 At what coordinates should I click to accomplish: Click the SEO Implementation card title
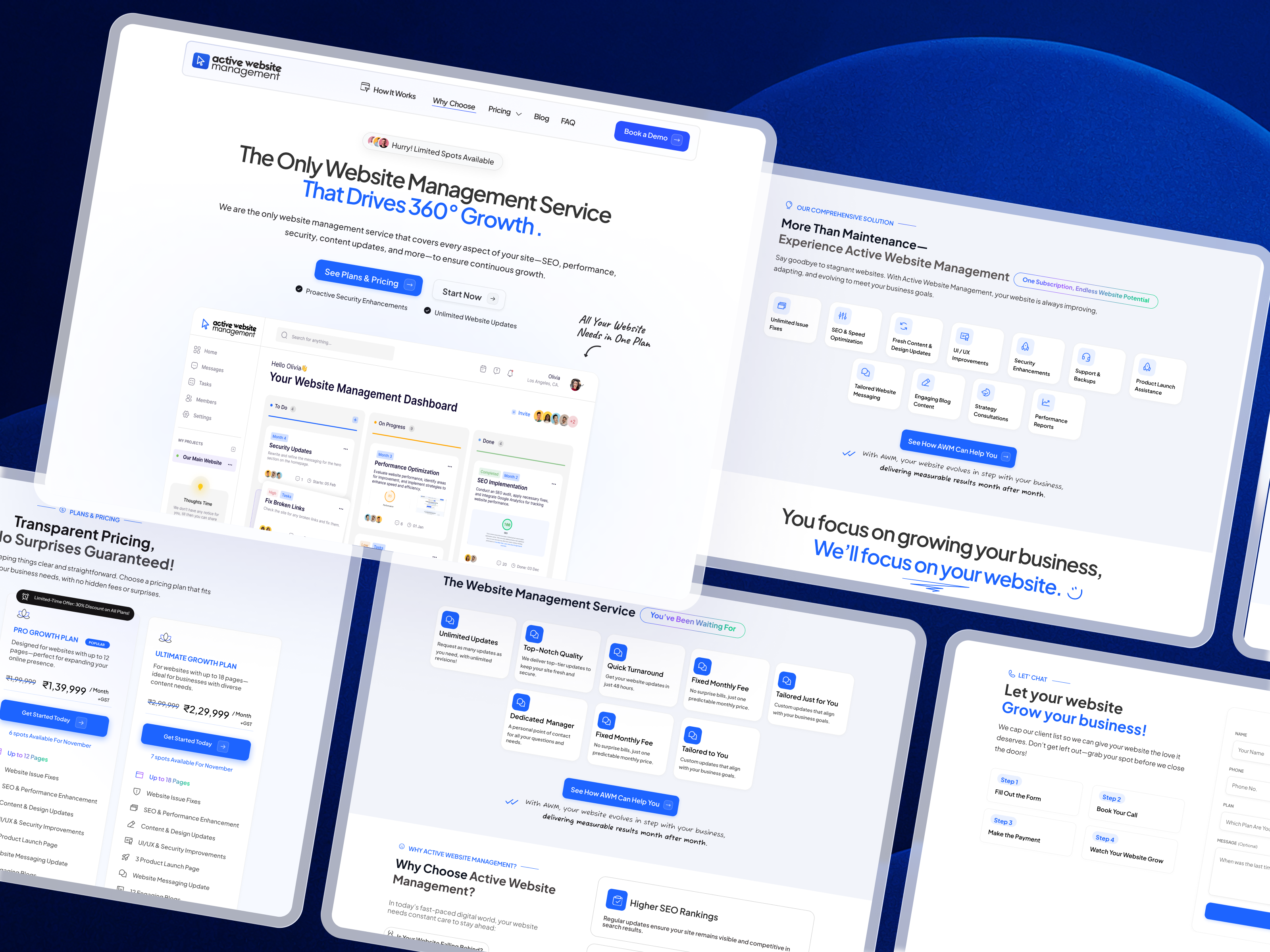point(502,484)
